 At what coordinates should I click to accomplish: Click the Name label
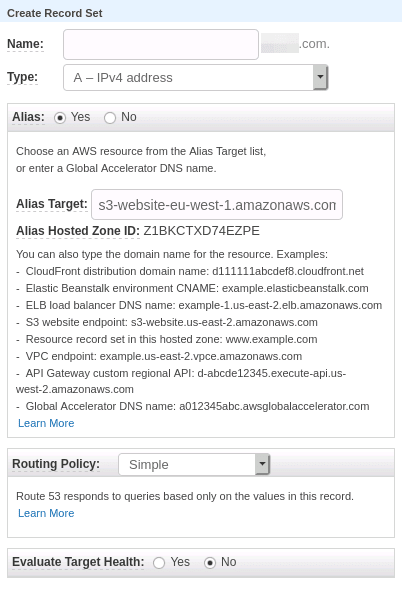tap(25, 44)
